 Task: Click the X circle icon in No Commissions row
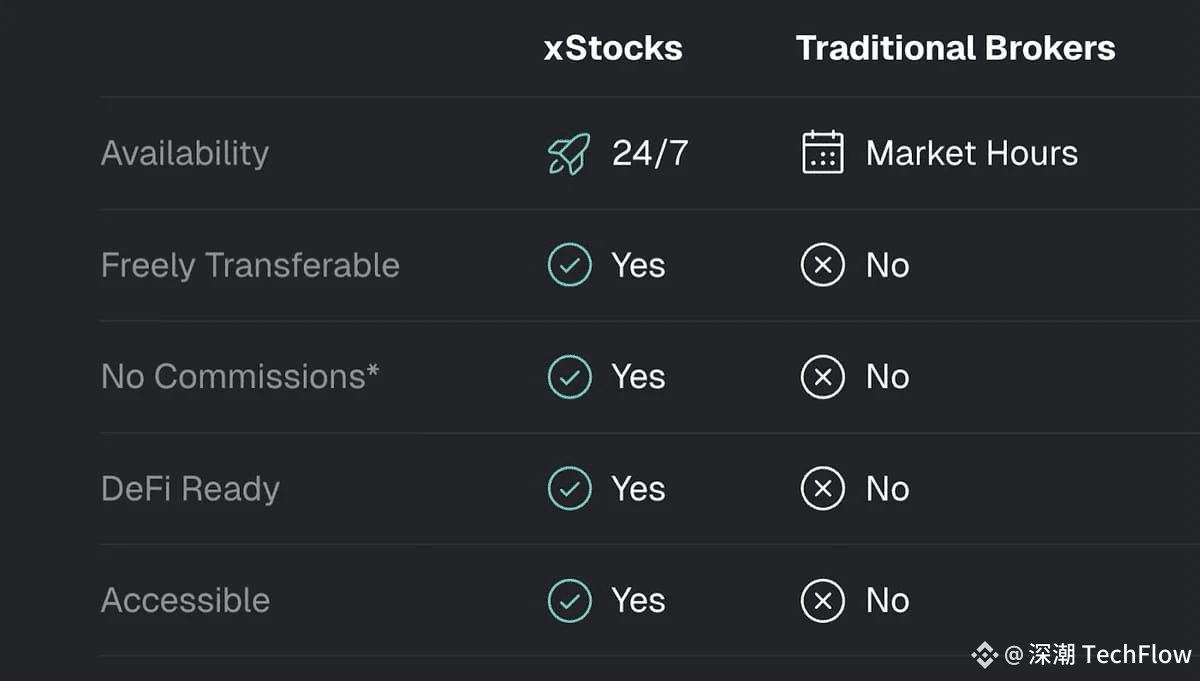pyautogui.click(x=823, y=377)
